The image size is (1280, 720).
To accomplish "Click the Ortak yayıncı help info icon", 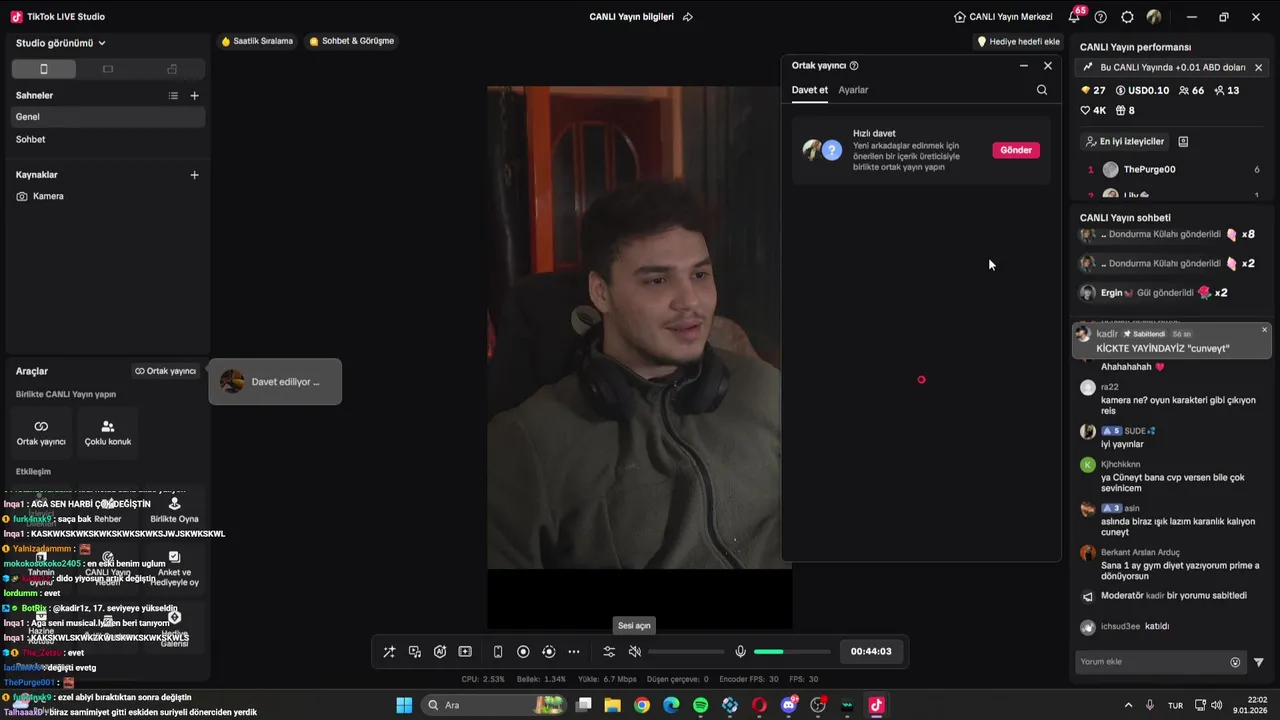I will (x=854, y=66).
